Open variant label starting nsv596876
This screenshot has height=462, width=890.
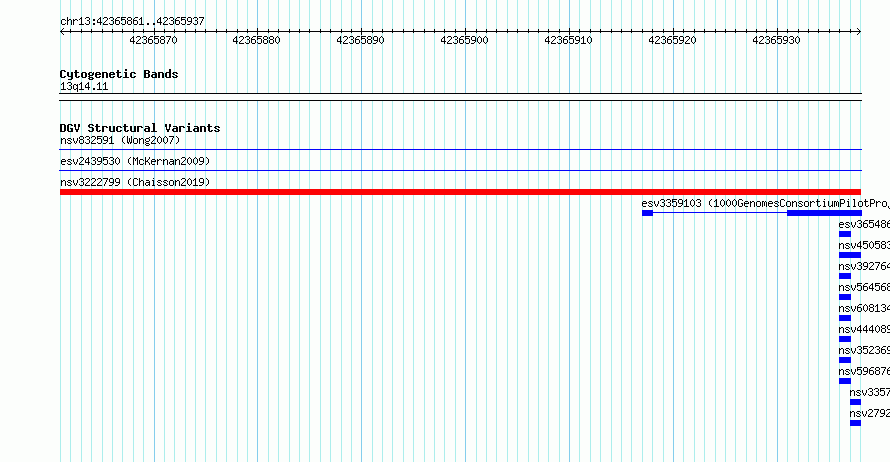864,371
